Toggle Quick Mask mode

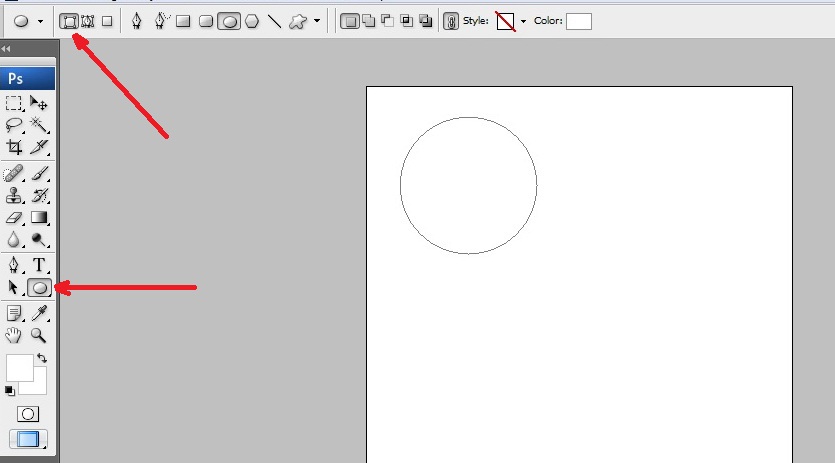click(28, 414)
